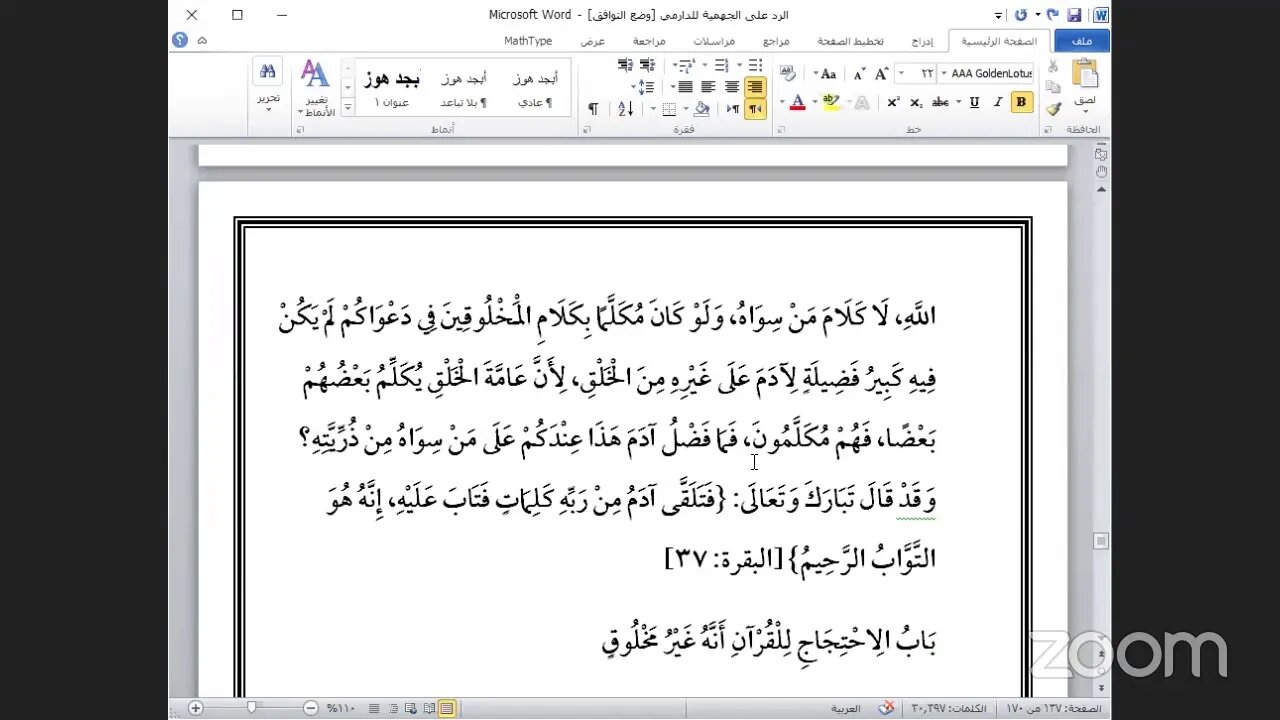The width and height of the screenshot is (1280, 720).
Task: Click the Increase Indent icon
Action: [x=625, y=65]
